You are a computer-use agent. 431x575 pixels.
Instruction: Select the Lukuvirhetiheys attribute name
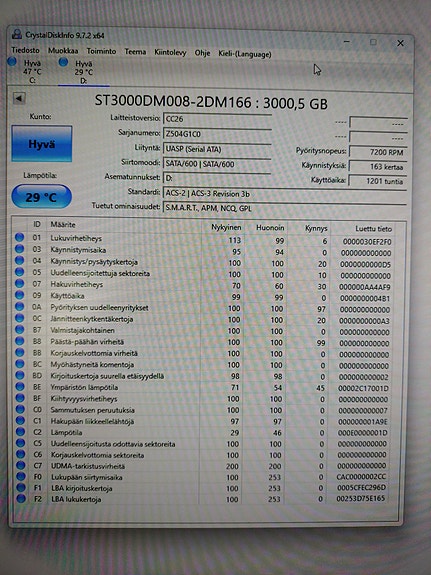[x=76, y=238]
